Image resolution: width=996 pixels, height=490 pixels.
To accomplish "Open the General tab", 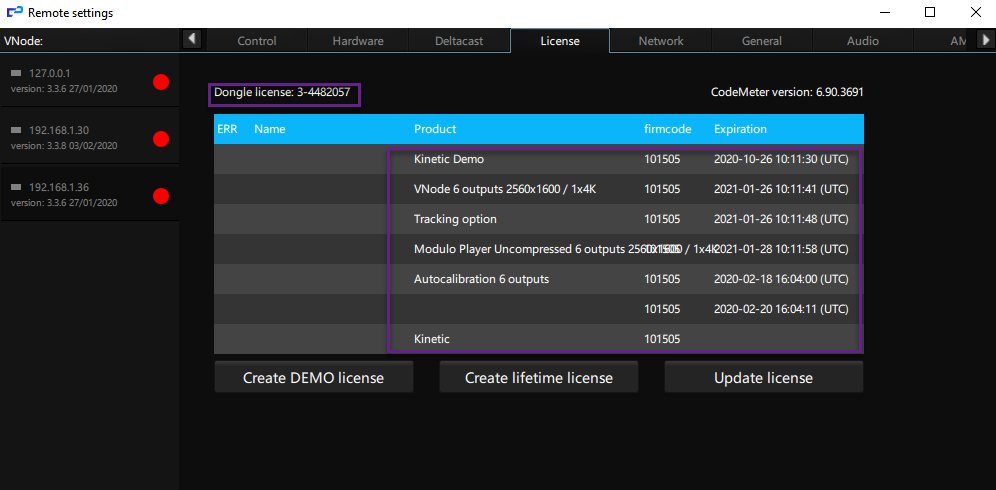I will pos(762,41).
